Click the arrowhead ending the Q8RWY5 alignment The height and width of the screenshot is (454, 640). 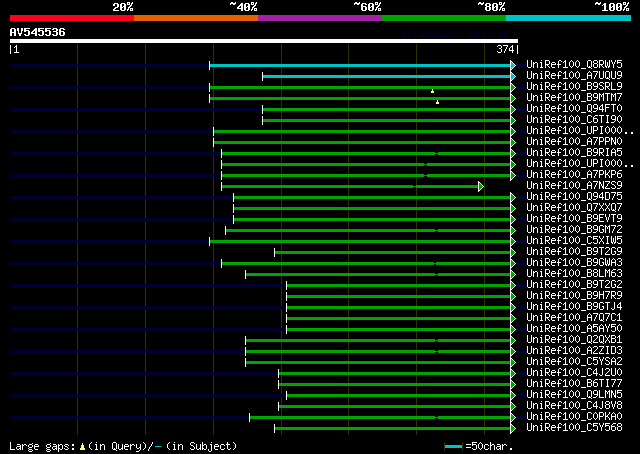tap(513, 65)
